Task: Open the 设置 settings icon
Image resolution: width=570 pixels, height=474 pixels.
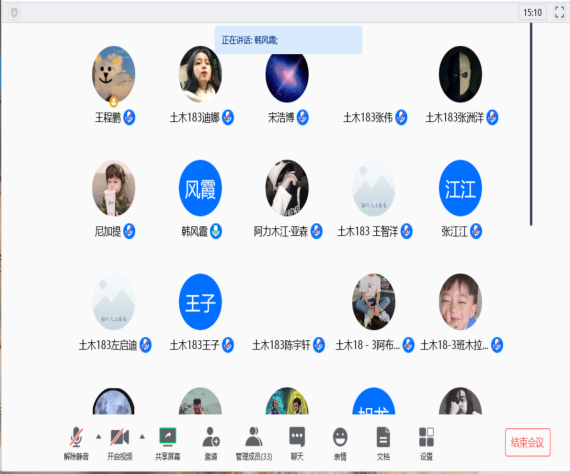Action: 426,443
